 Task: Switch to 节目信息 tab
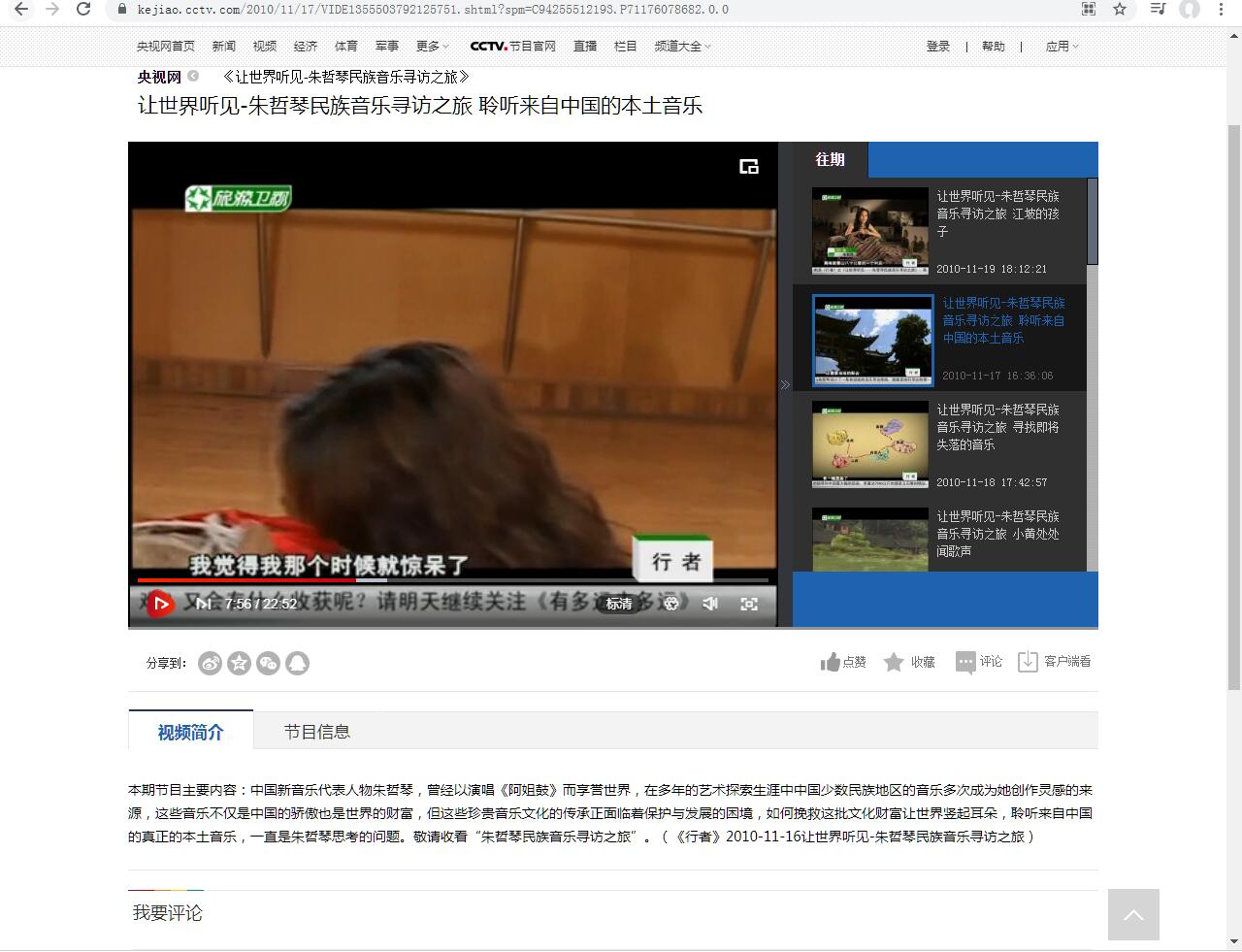[x=316, y=732]
